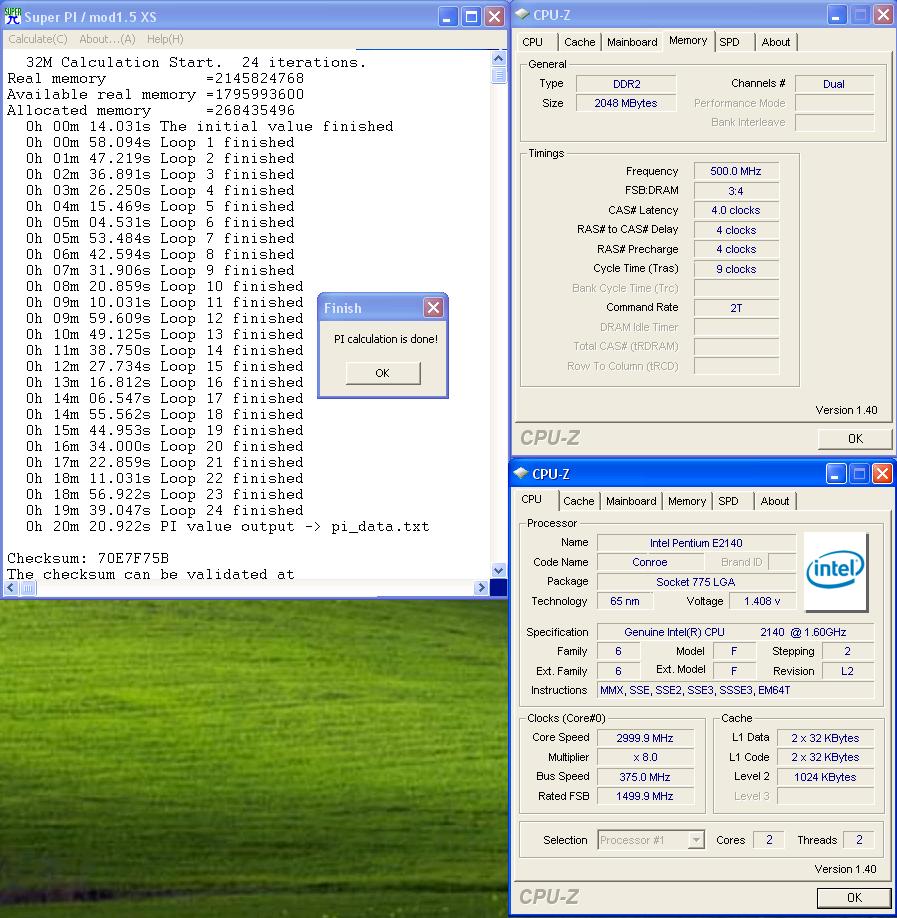Image resolution: width=897 pixels, height=918 pixels.
Task: Open the About...(A) menu
Action: [107, 39]
